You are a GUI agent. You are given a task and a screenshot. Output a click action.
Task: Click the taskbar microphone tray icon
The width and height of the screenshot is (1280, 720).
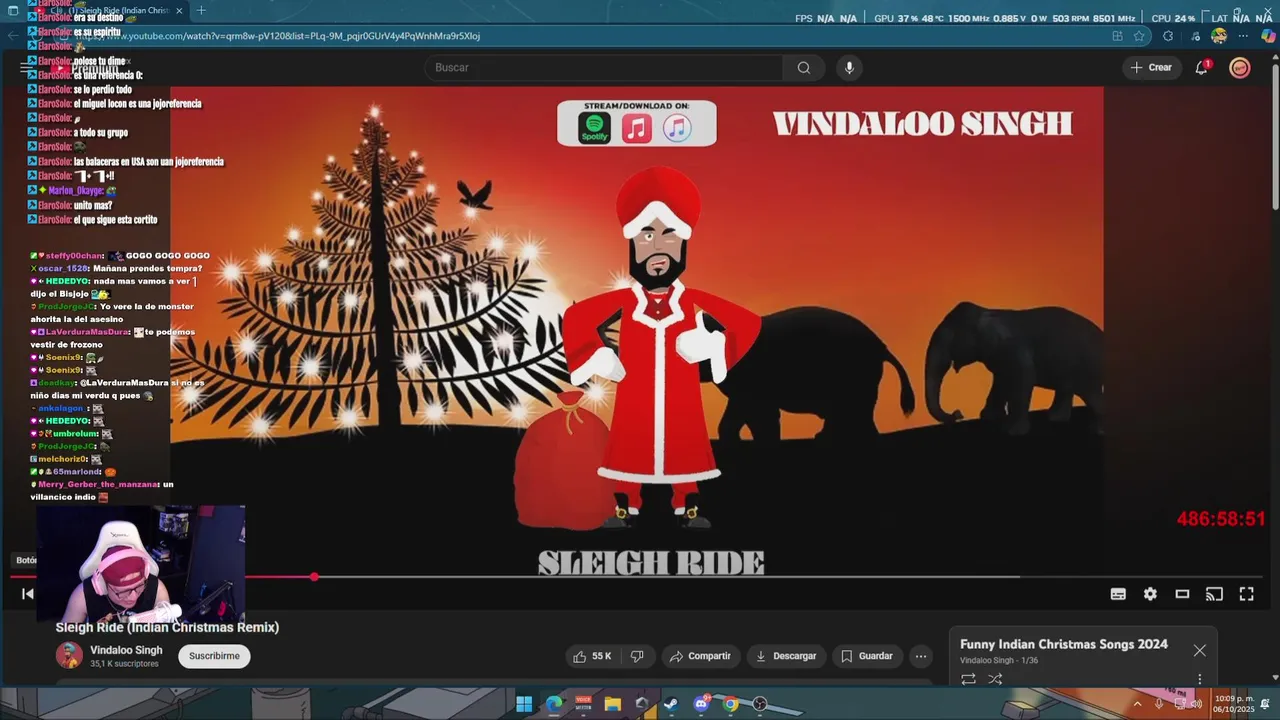point(1159,704)
